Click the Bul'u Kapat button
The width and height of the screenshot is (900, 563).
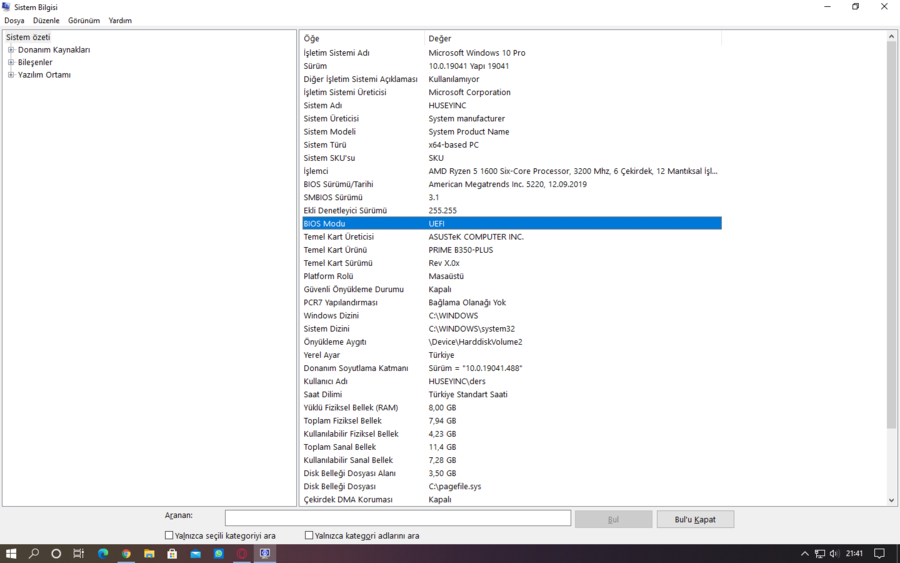point(695,519)
